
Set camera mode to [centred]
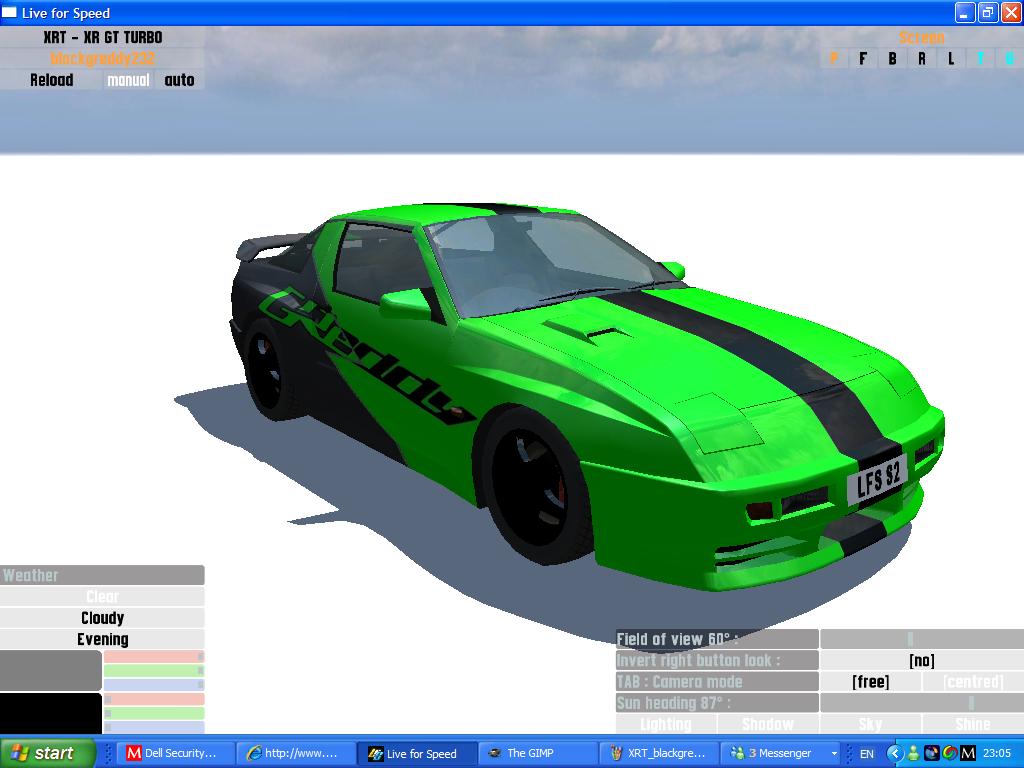[973, 682]
